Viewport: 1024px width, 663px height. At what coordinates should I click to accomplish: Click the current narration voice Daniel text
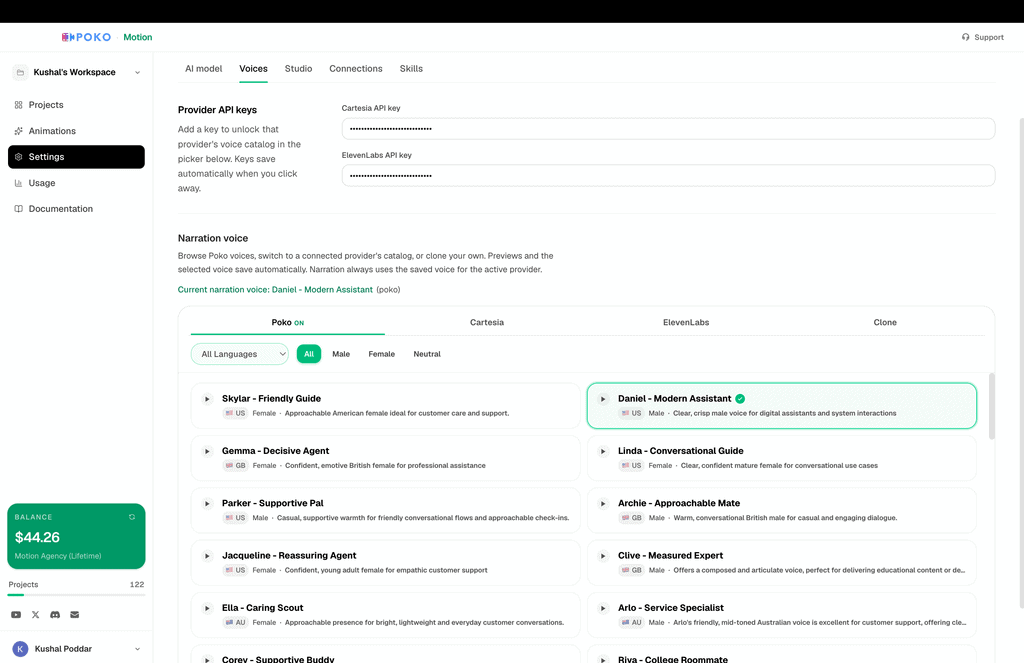coord(275,290)
